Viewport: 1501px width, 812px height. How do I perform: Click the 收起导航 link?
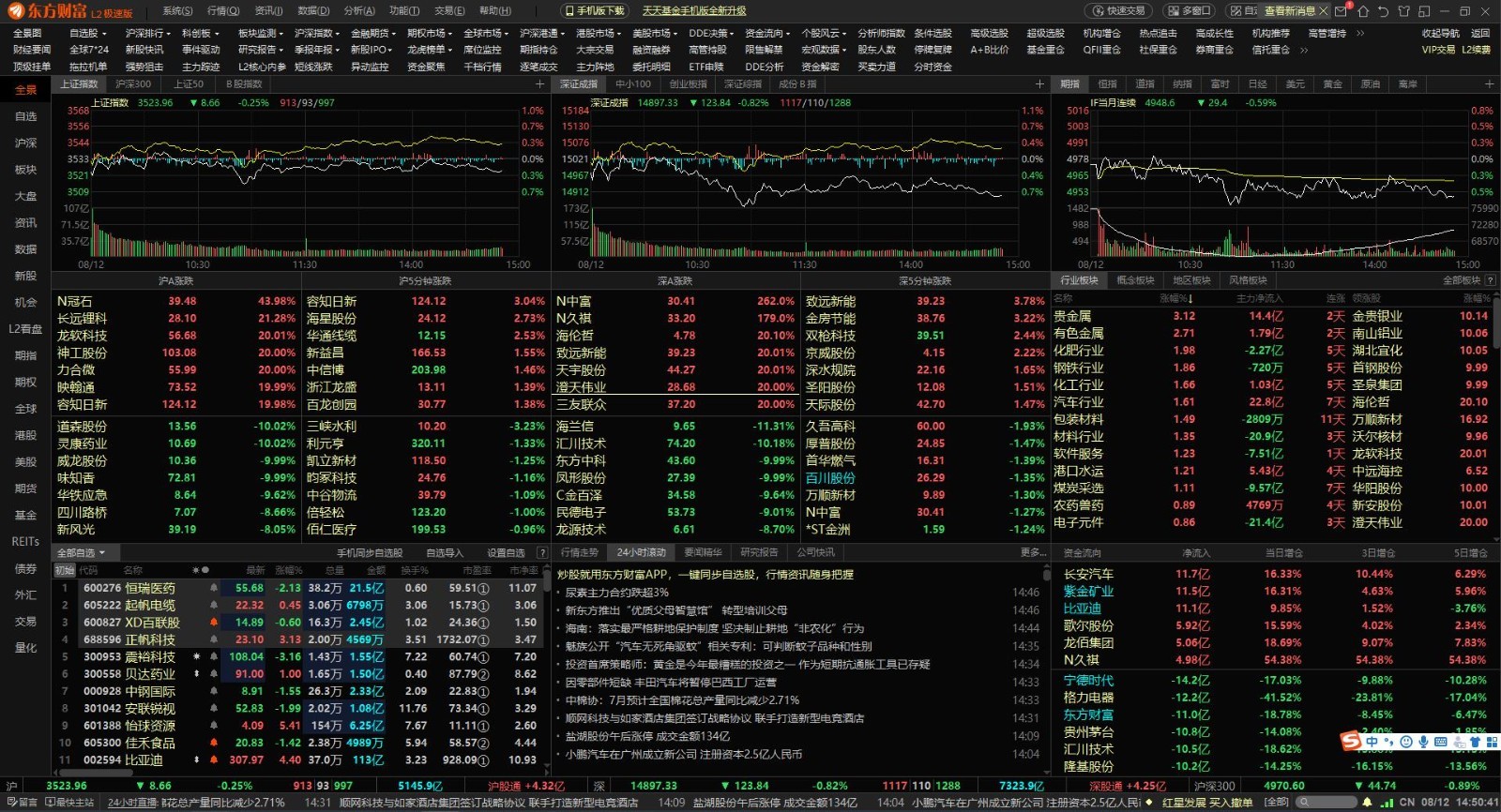tap(1440, 33)
